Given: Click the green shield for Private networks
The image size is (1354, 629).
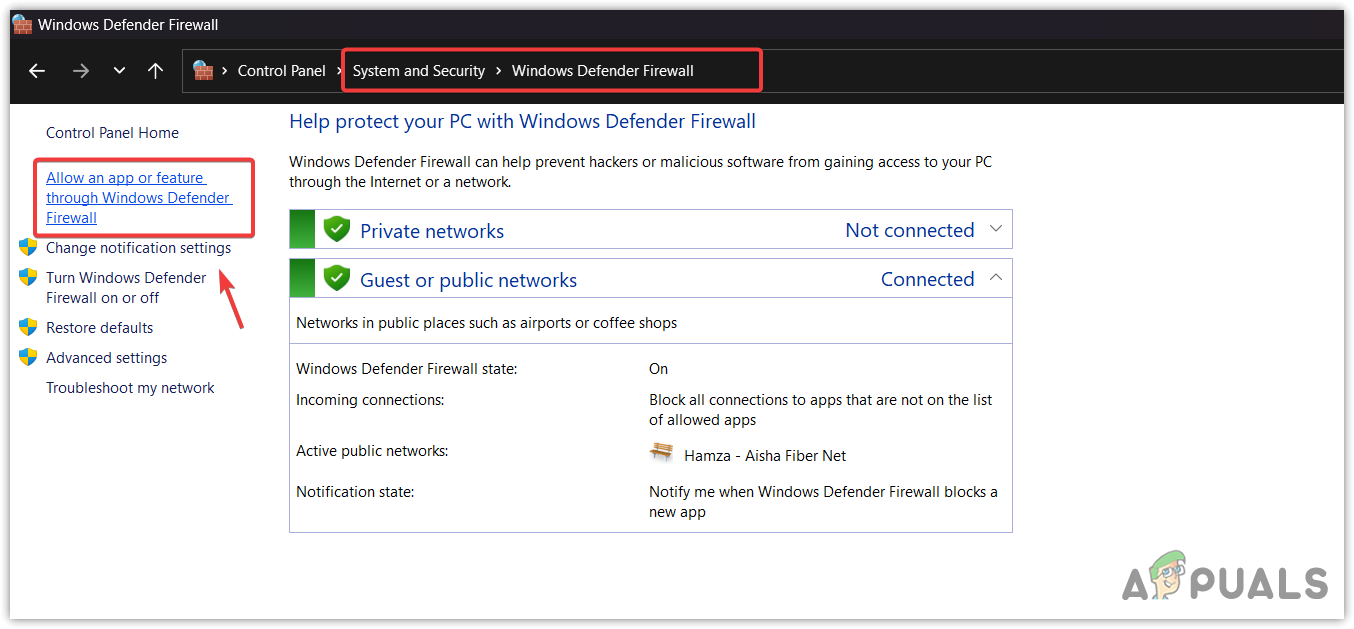Looking at the screenshot, I should pyautogui.click(x=337, y=230).
